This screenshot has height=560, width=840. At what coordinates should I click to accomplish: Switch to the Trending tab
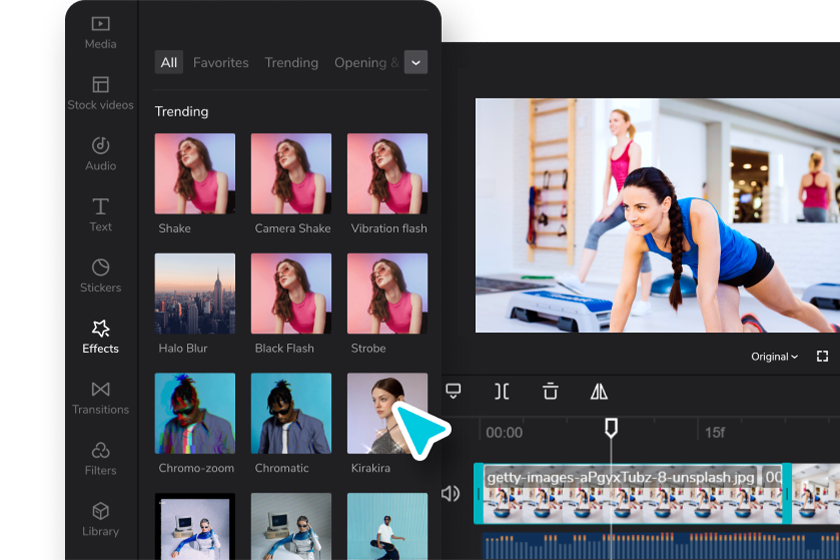pyautogui.click(x=291, y=62)
